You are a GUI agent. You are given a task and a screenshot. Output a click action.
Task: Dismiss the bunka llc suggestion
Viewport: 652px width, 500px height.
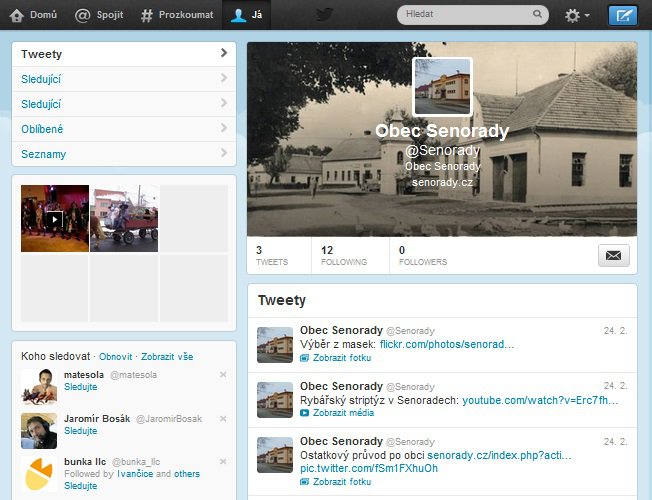click(x=223, y=460)
